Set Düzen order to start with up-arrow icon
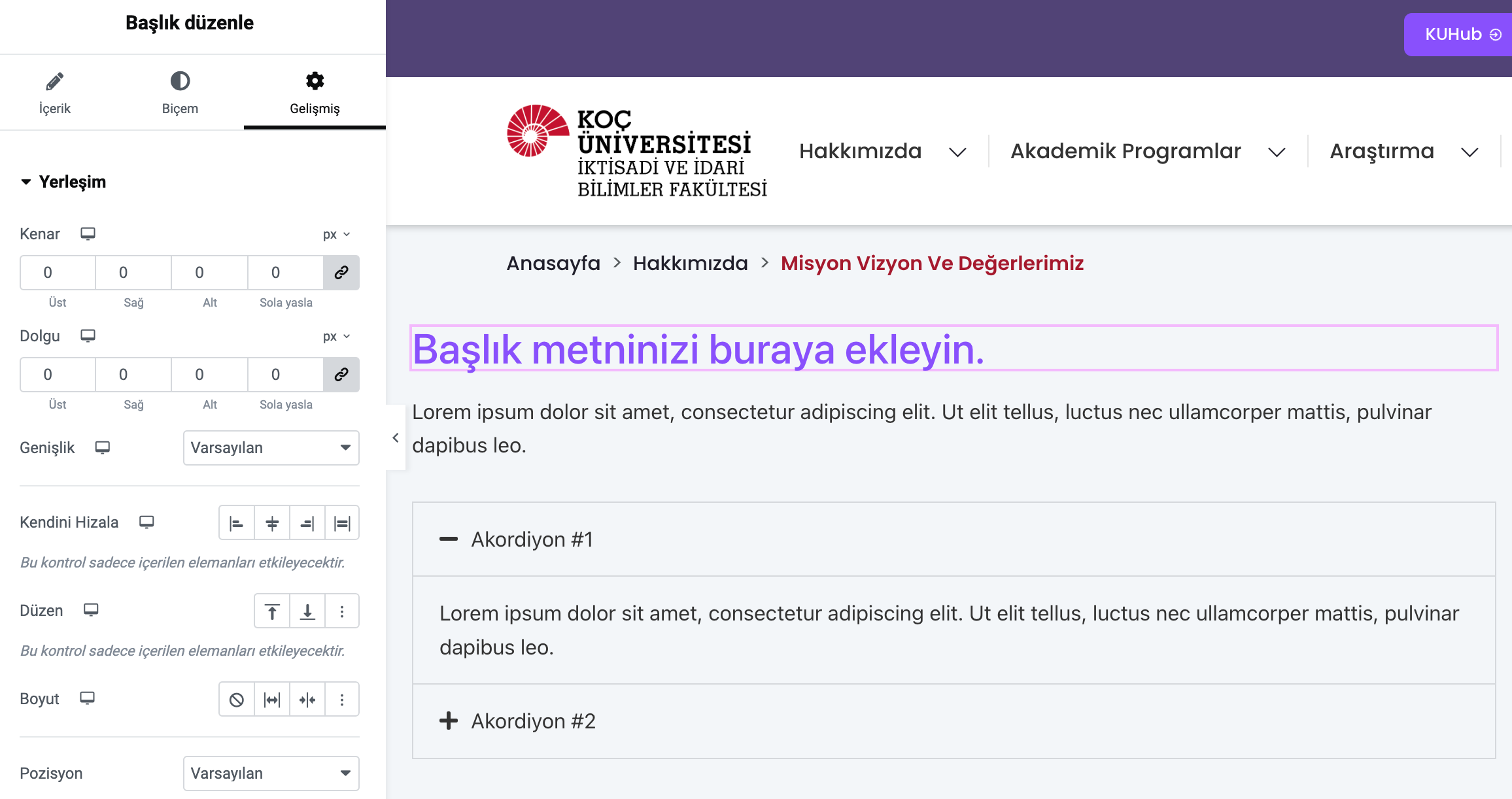 click(x=272, y=611)
